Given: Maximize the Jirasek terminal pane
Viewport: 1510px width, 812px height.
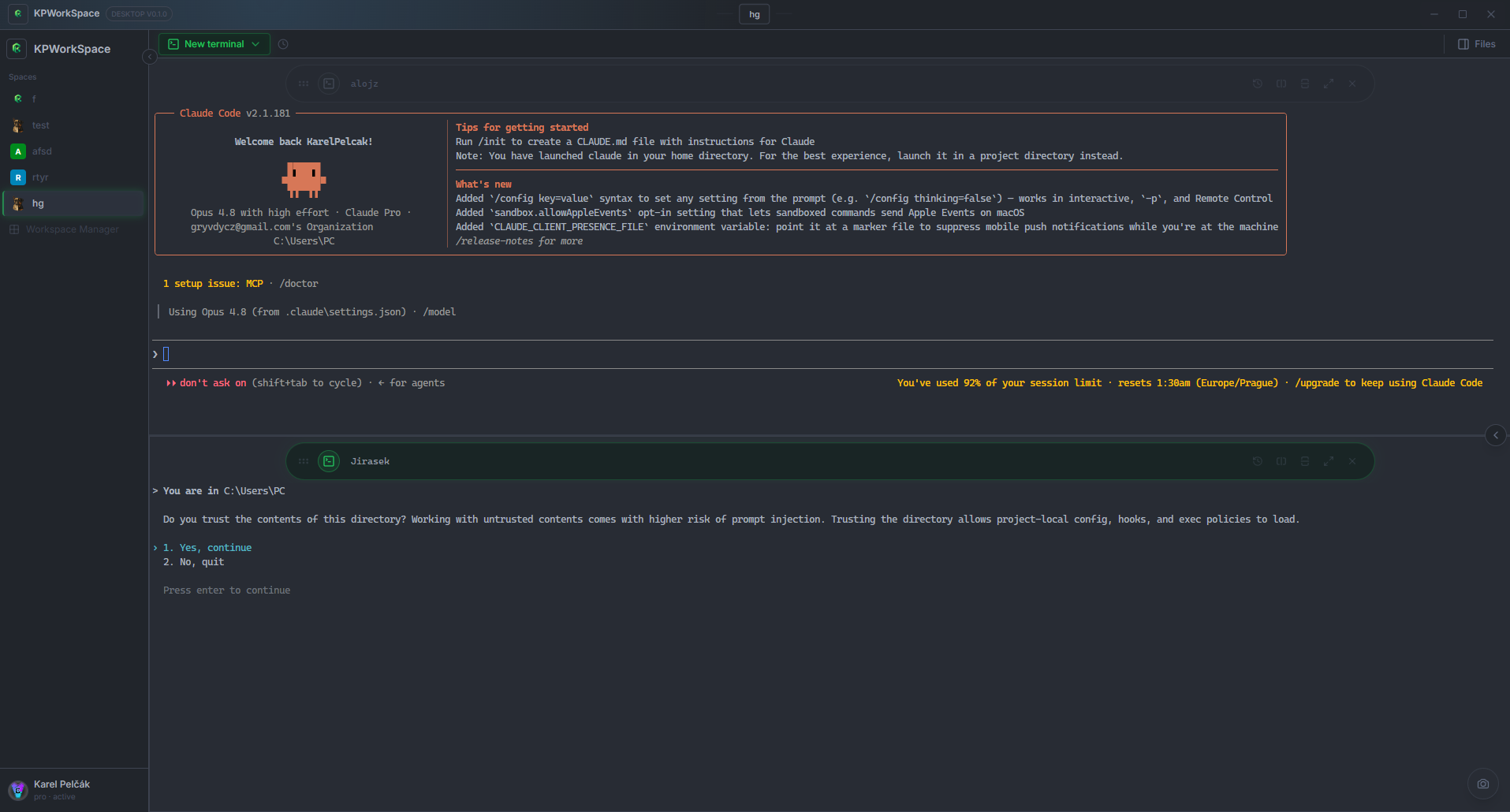Looking at the screenshot, I should [x=1329, y=461].
